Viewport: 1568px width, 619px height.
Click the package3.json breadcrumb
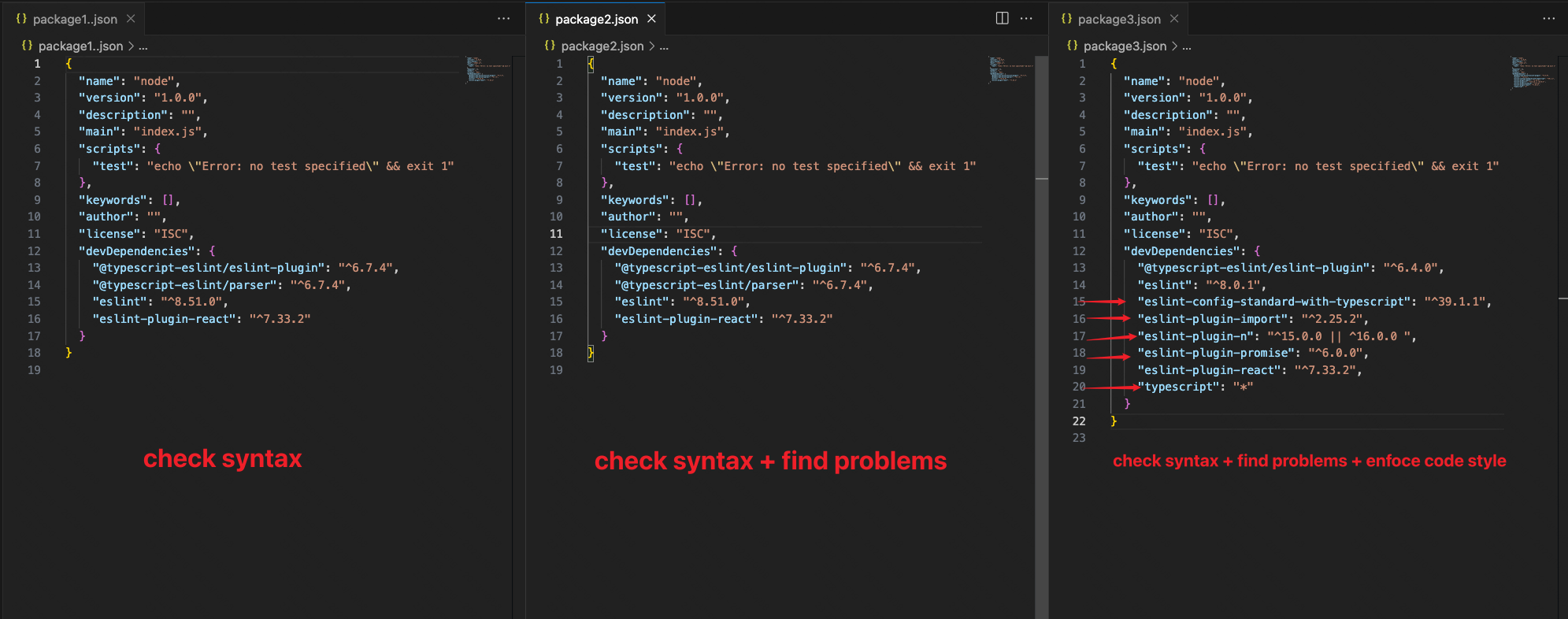click(x=1125, y=46)
